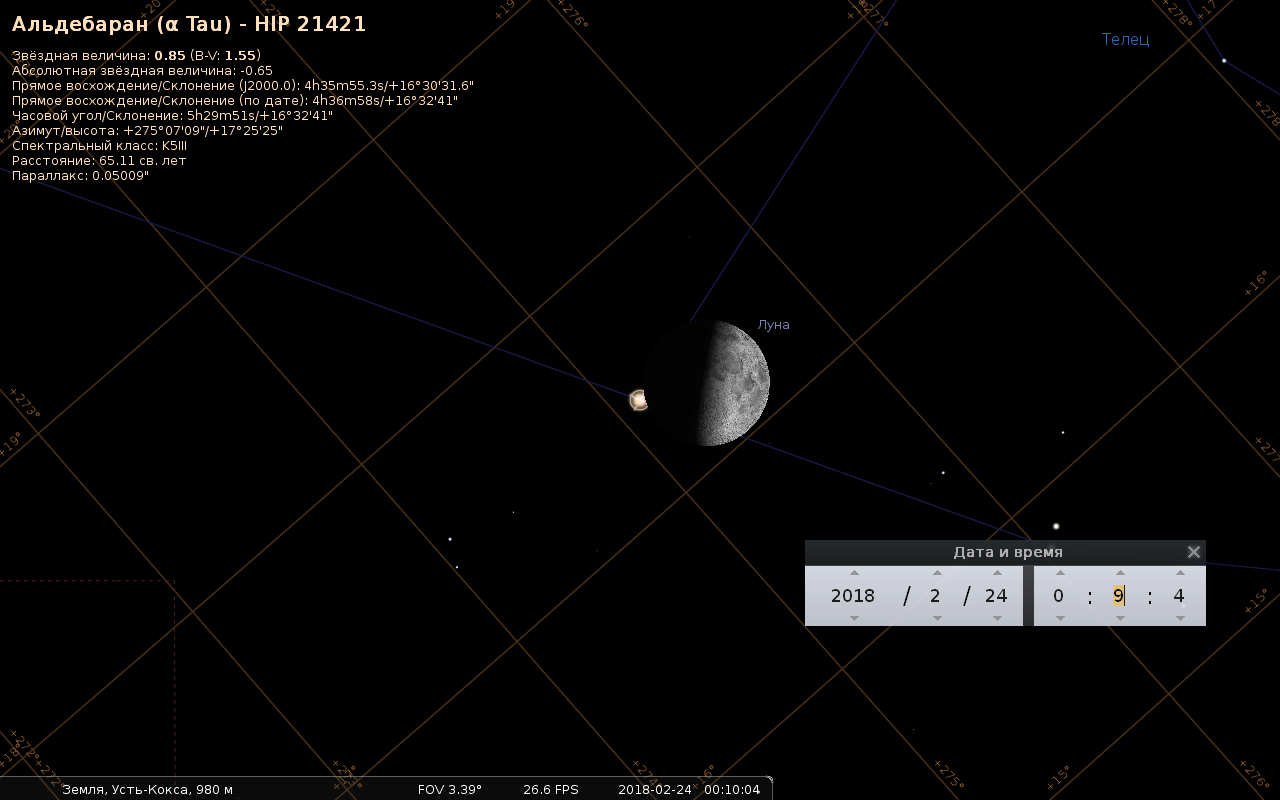
Task: Decrease the minutes value 9 with down arrow
Action: [1120, 618]
